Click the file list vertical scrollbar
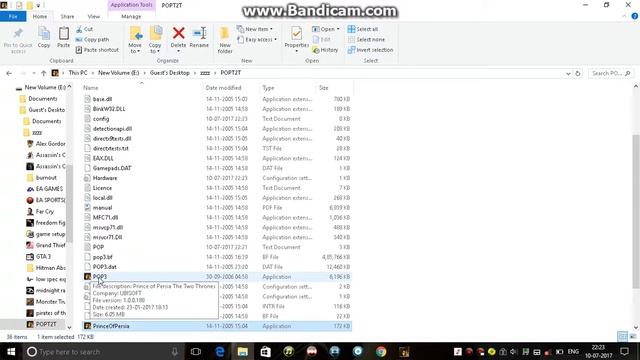 point(636,212)
